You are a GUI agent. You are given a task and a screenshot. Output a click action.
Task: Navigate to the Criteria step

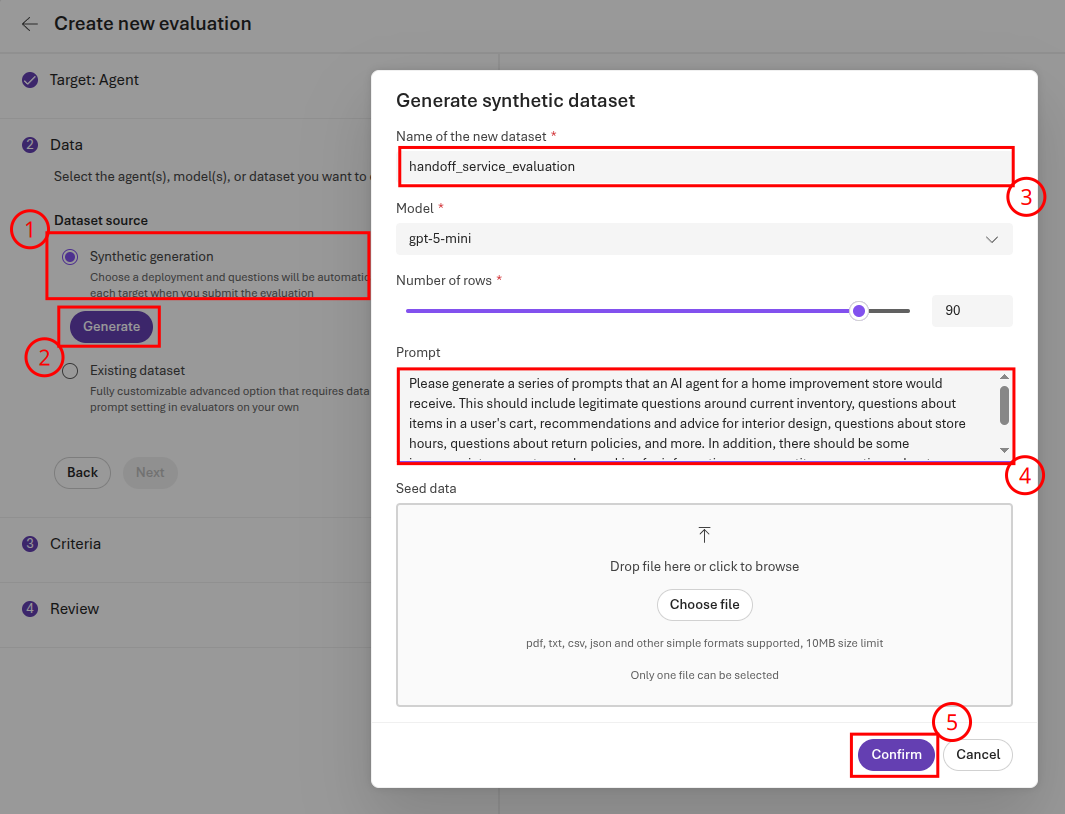click(75, 543)
